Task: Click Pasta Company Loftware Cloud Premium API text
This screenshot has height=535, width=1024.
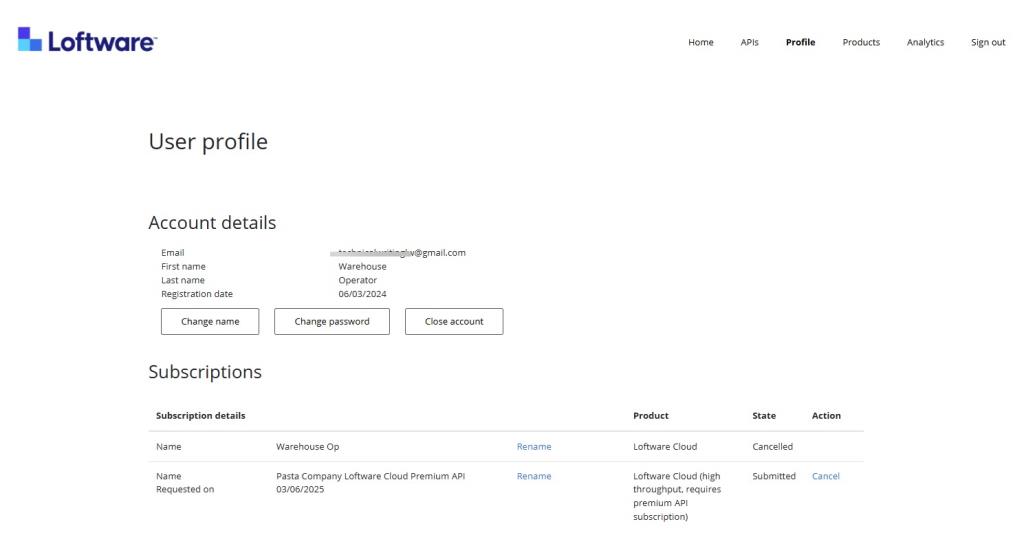Action: coord(370,476)
